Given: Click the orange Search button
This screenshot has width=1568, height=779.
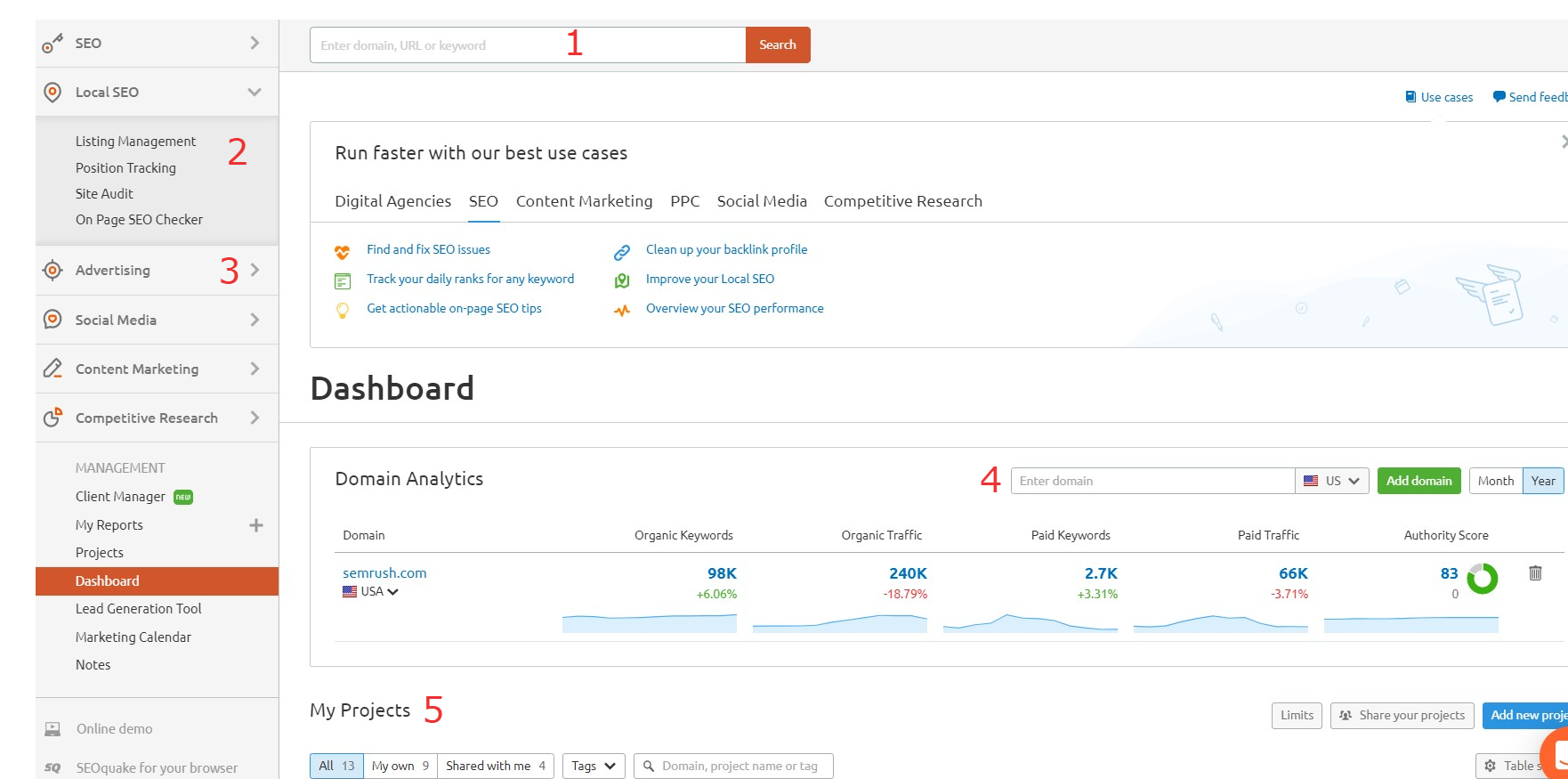Looking at the screenshot, I should pos(778,45).
